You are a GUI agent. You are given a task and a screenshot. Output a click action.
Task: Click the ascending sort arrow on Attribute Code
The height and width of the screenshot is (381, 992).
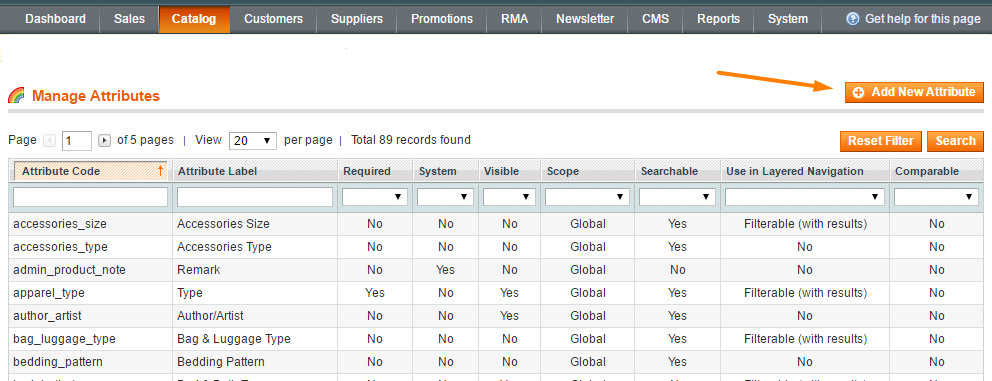[160, 171]
